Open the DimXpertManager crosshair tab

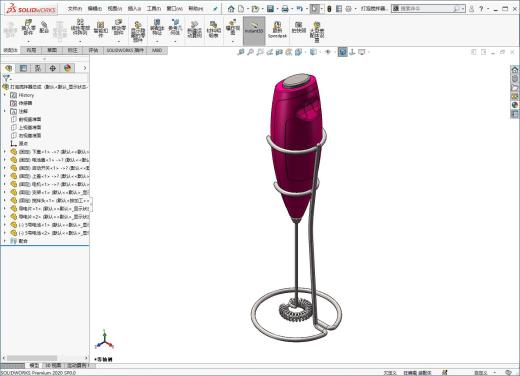point(53,68)
